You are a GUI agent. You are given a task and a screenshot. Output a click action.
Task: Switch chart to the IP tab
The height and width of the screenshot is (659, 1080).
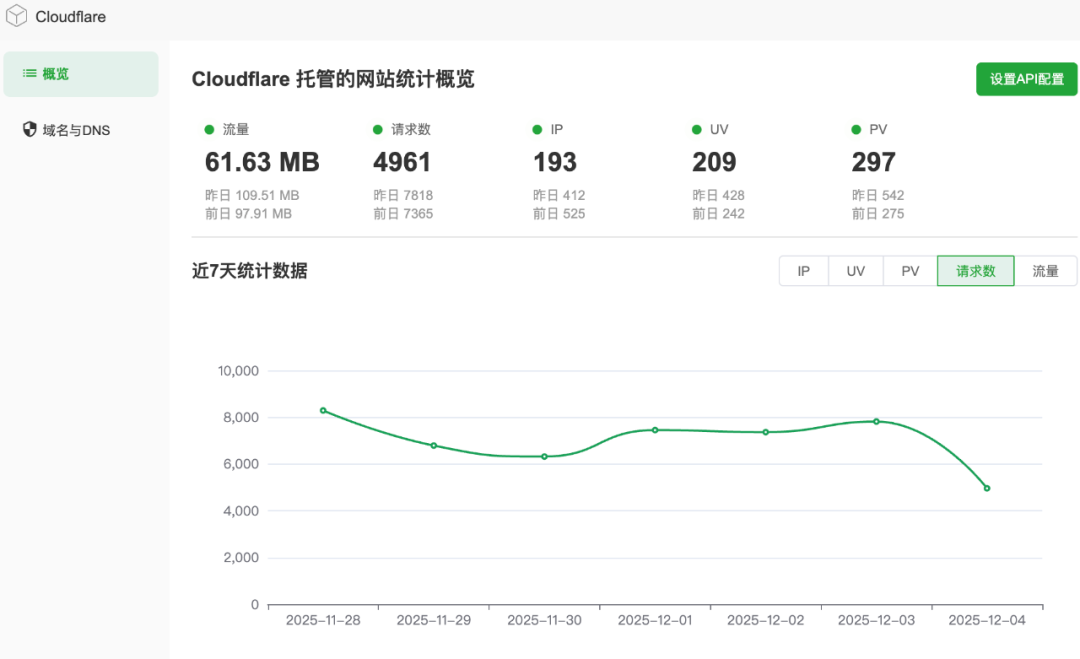803,271
